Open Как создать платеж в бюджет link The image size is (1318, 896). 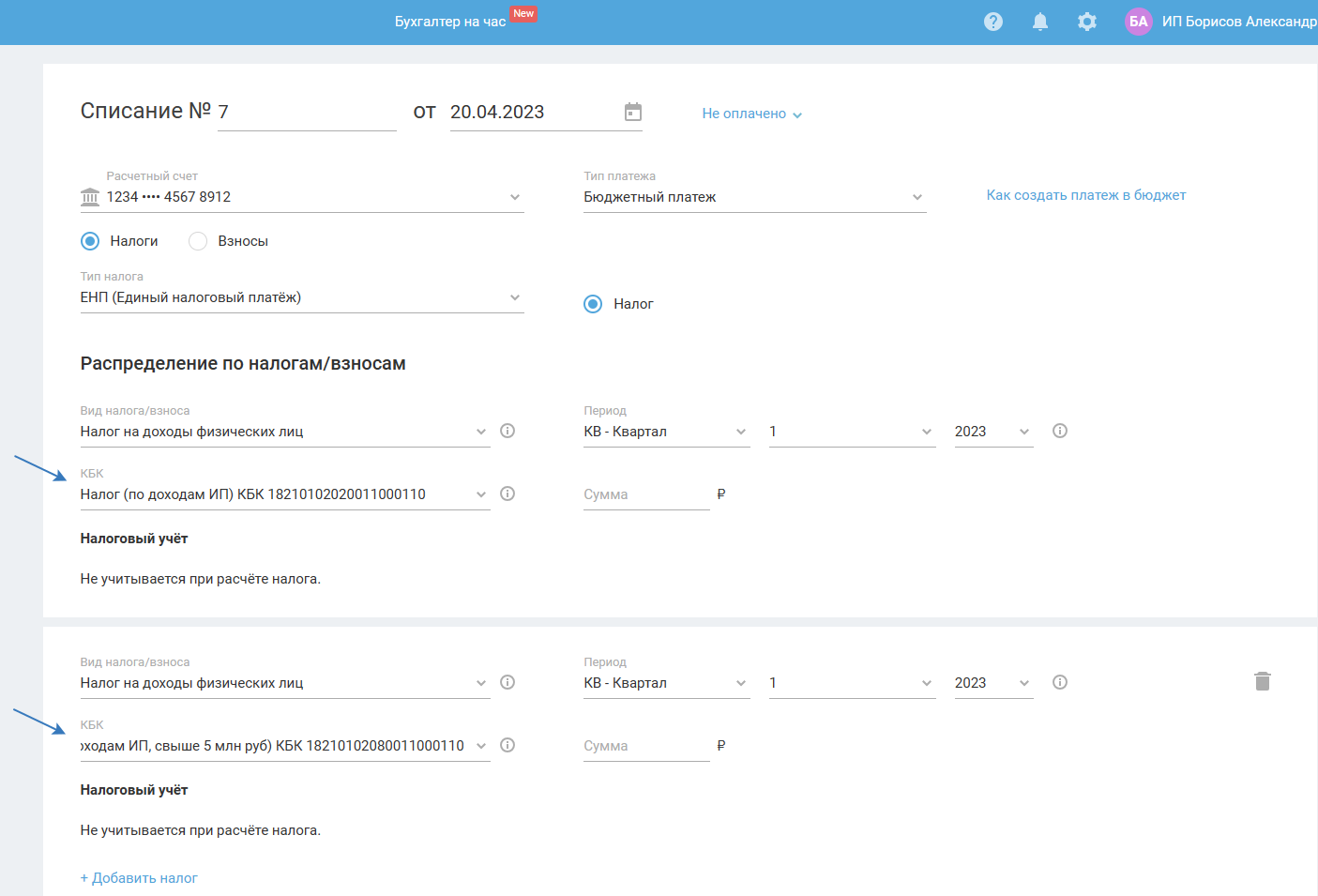[1085, 195]
